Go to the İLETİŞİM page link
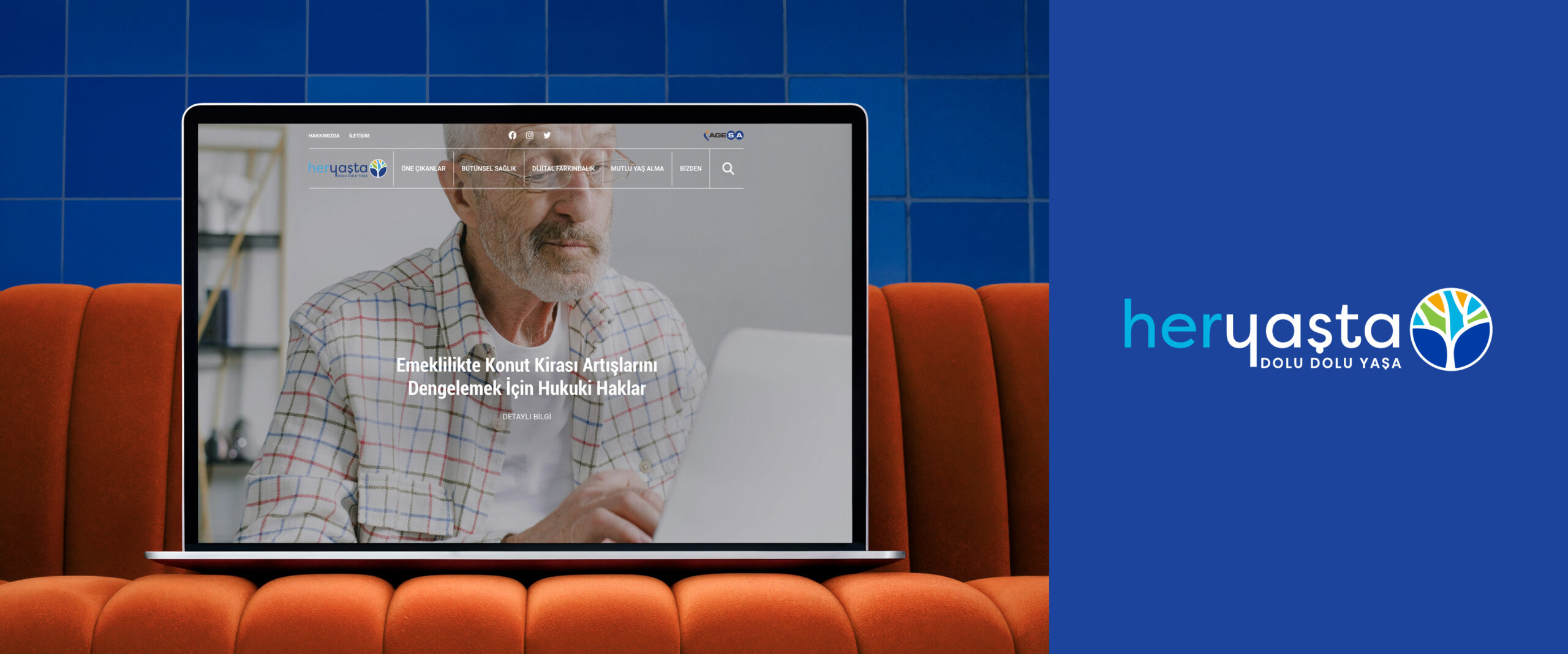 coord(359,136)
